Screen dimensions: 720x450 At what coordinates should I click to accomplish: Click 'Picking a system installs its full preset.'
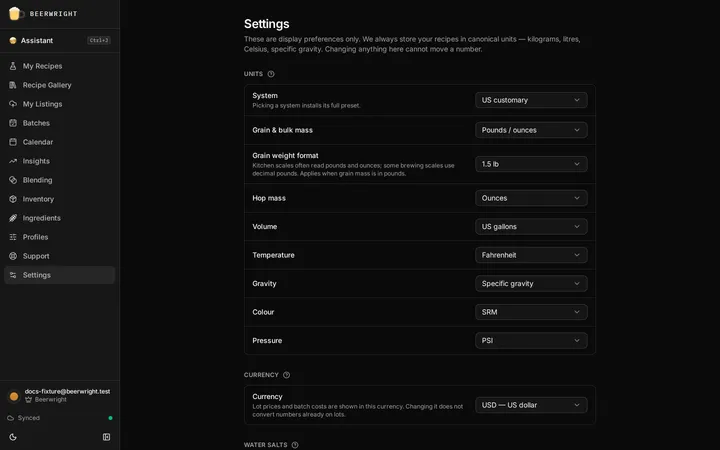tap(306, 106)
